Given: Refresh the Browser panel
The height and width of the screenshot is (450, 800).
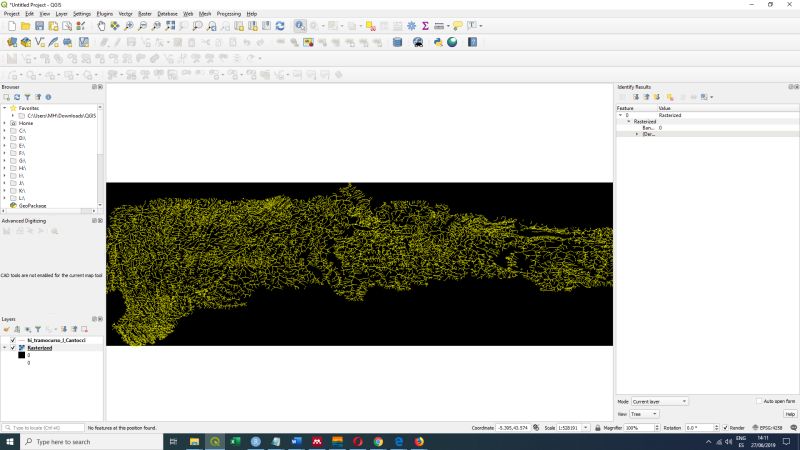Looking at the screenshot, I should click(x=17, y=97).
